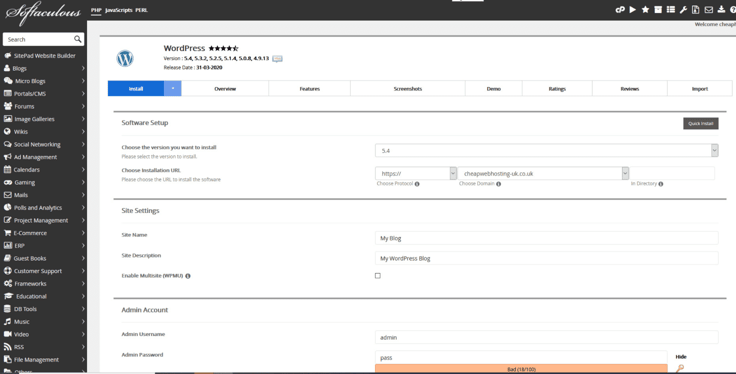Open settings via the wrench icon

[x=683, y=9]
